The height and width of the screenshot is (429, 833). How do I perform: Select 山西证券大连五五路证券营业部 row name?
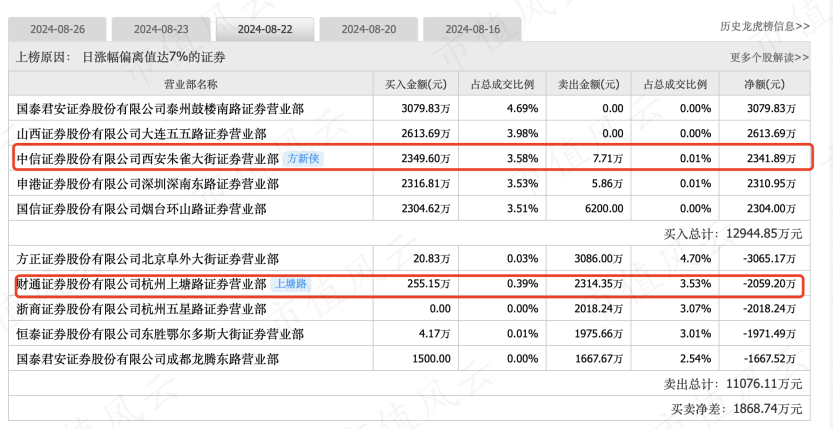142,134
